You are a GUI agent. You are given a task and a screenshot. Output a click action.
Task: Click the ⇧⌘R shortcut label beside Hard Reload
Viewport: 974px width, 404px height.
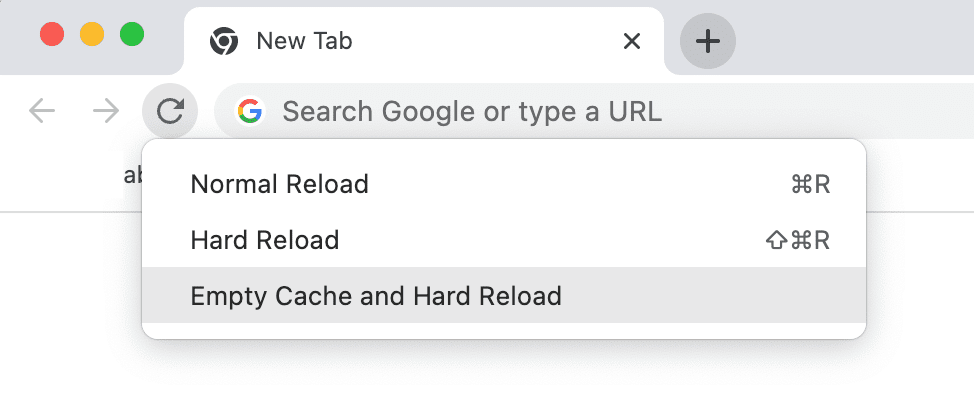click(798, 240)
